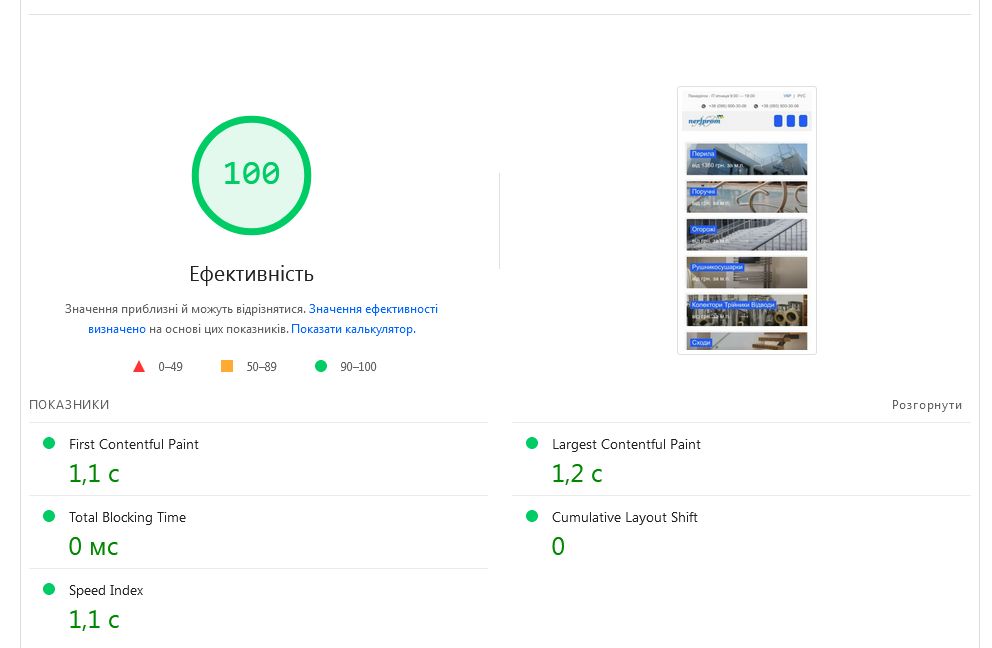Click the green dot beside First Contentful Paint

(49, 443)
